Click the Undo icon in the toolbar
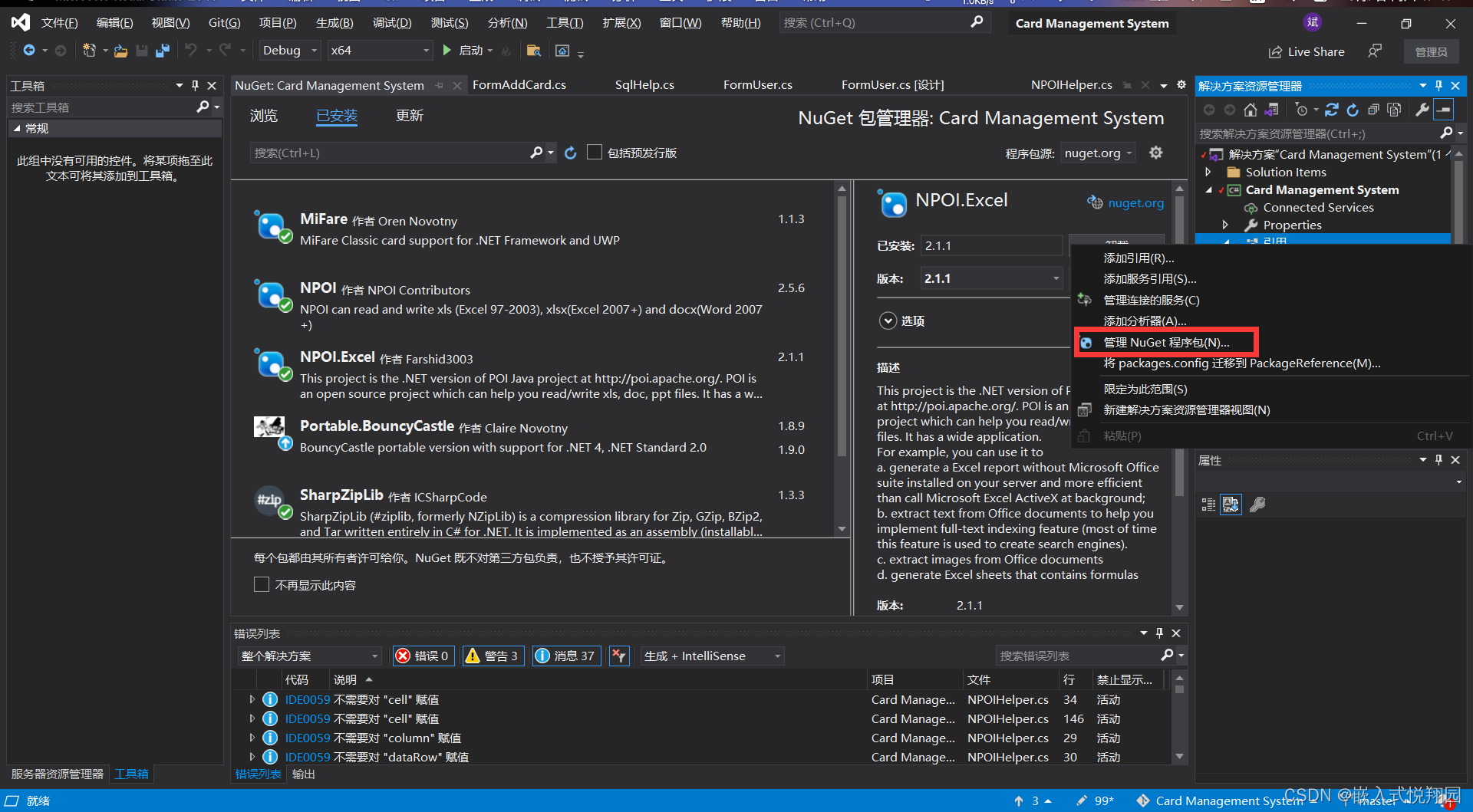 click(190, 50)
